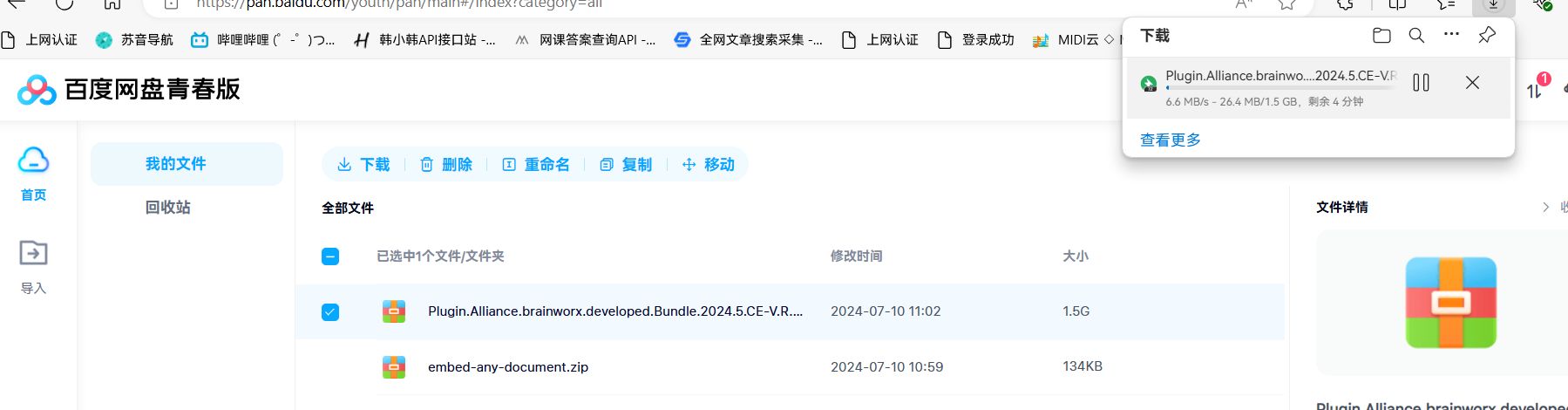Click the 1.5G size cell
The width and height of the screenshot is (1568, 410).
tap(1076, 311)
